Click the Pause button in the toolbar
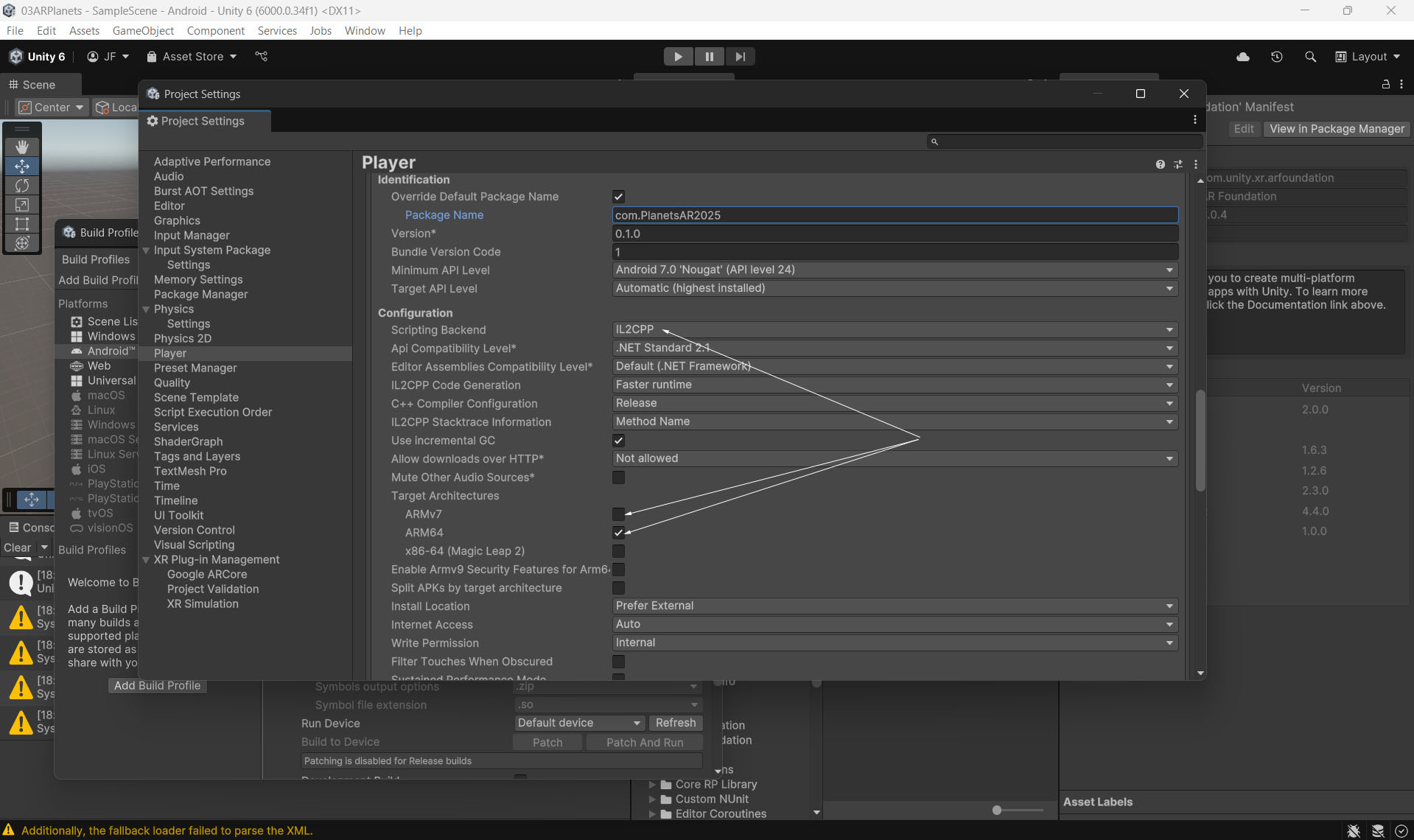This screenshot has width=1414, height=840. coord(709,57)
